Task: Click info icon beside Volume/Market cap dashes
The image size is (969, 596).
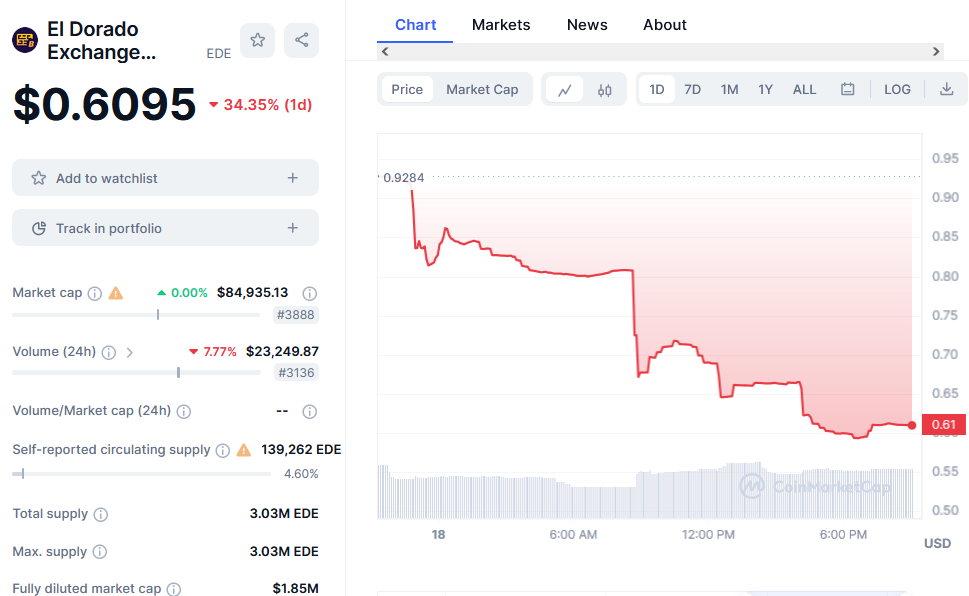Action: pos(310,411)
